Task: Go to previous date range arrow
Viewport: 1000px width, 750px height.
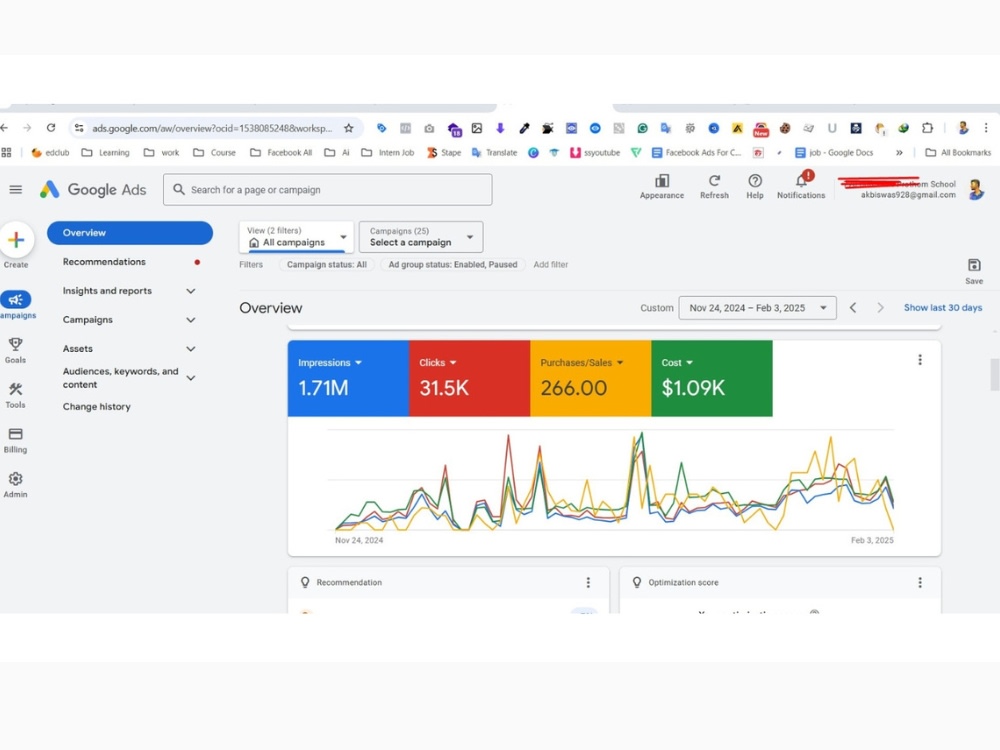Action: click(x=853, y=307)
